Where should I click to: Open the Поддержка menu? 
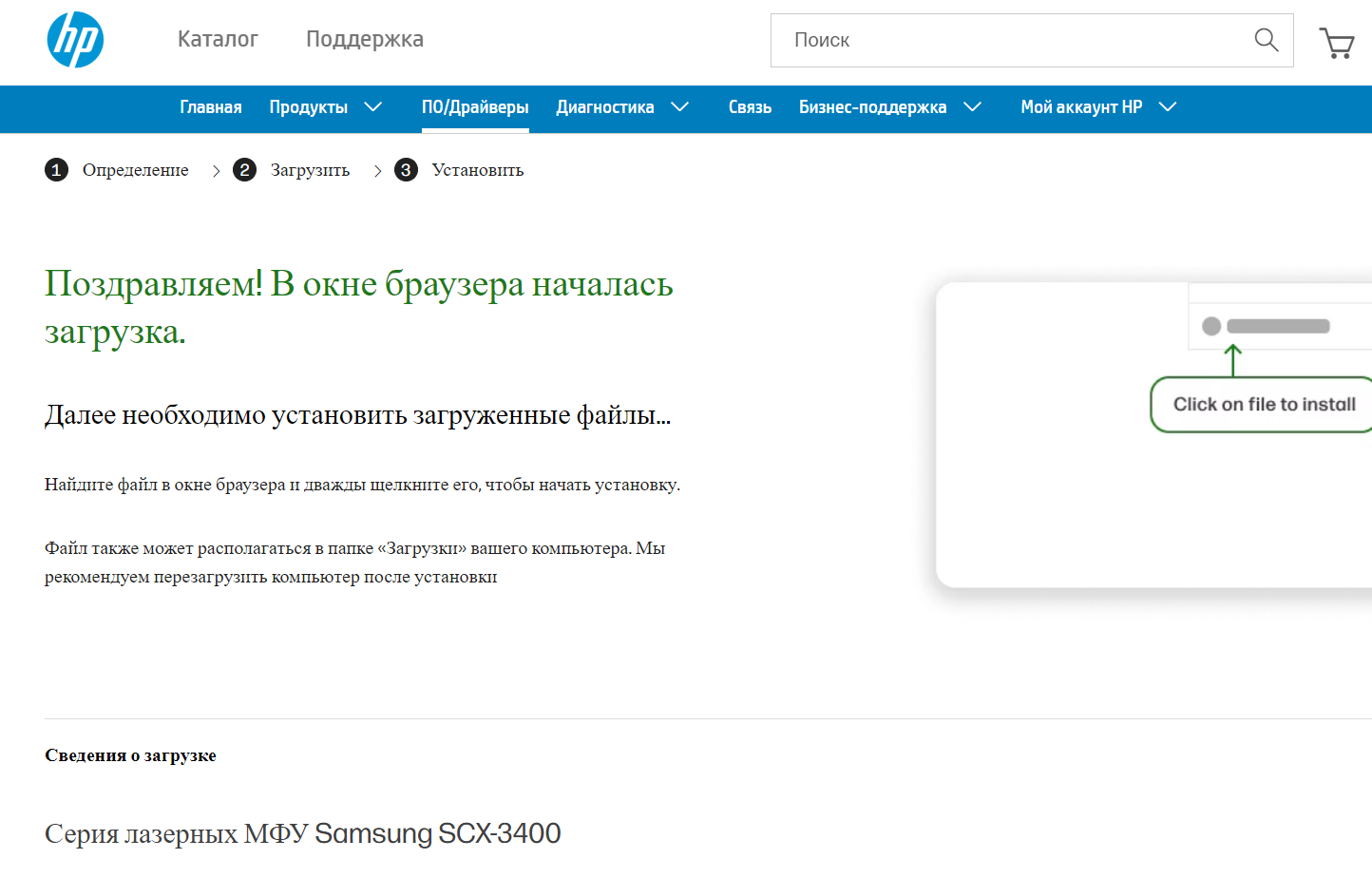[x=365, y=39]
